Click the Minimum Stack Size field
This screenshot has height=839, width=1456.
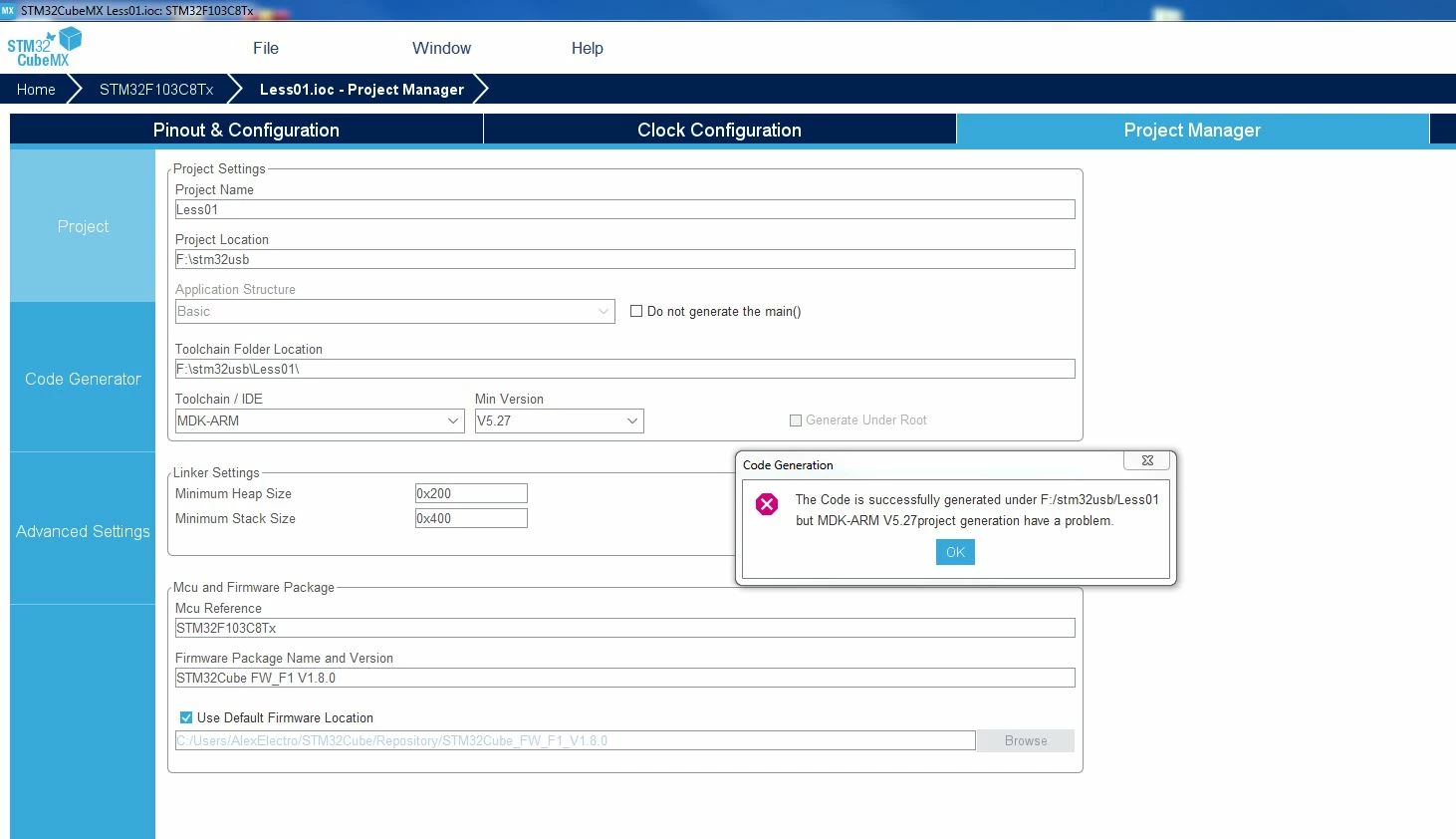(x=471, y=518)
